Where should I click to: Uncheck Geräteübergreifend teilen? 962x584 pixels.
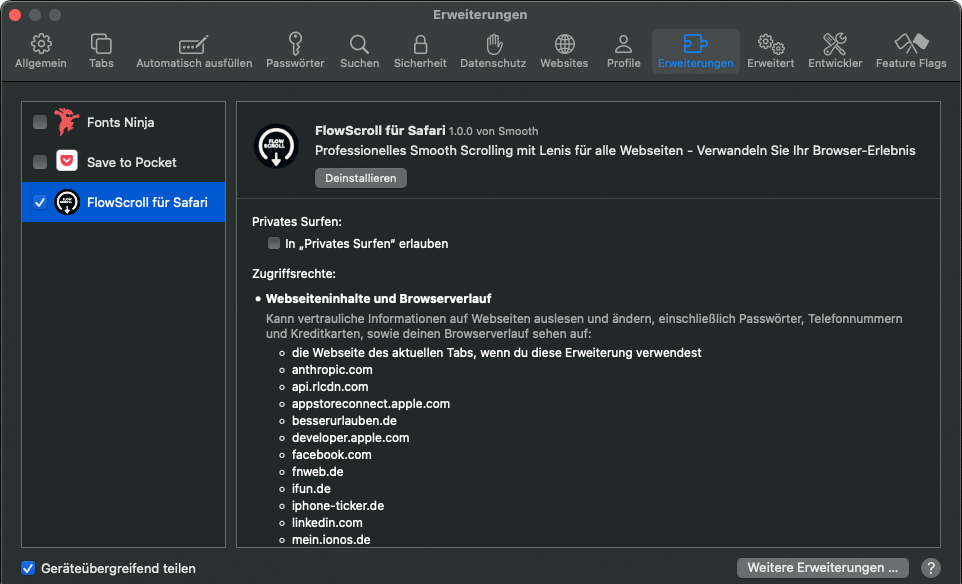click(28, 568)
